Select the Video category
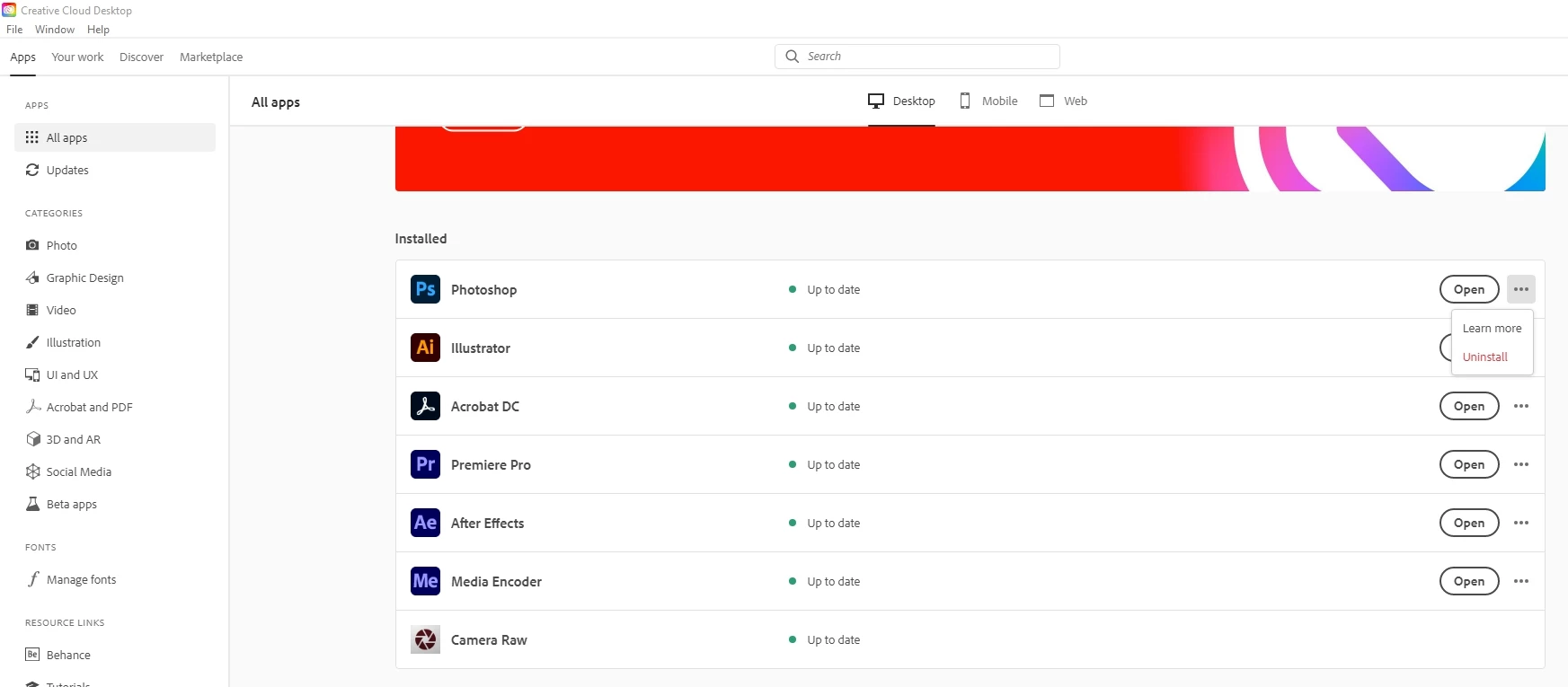 point(115,310)
